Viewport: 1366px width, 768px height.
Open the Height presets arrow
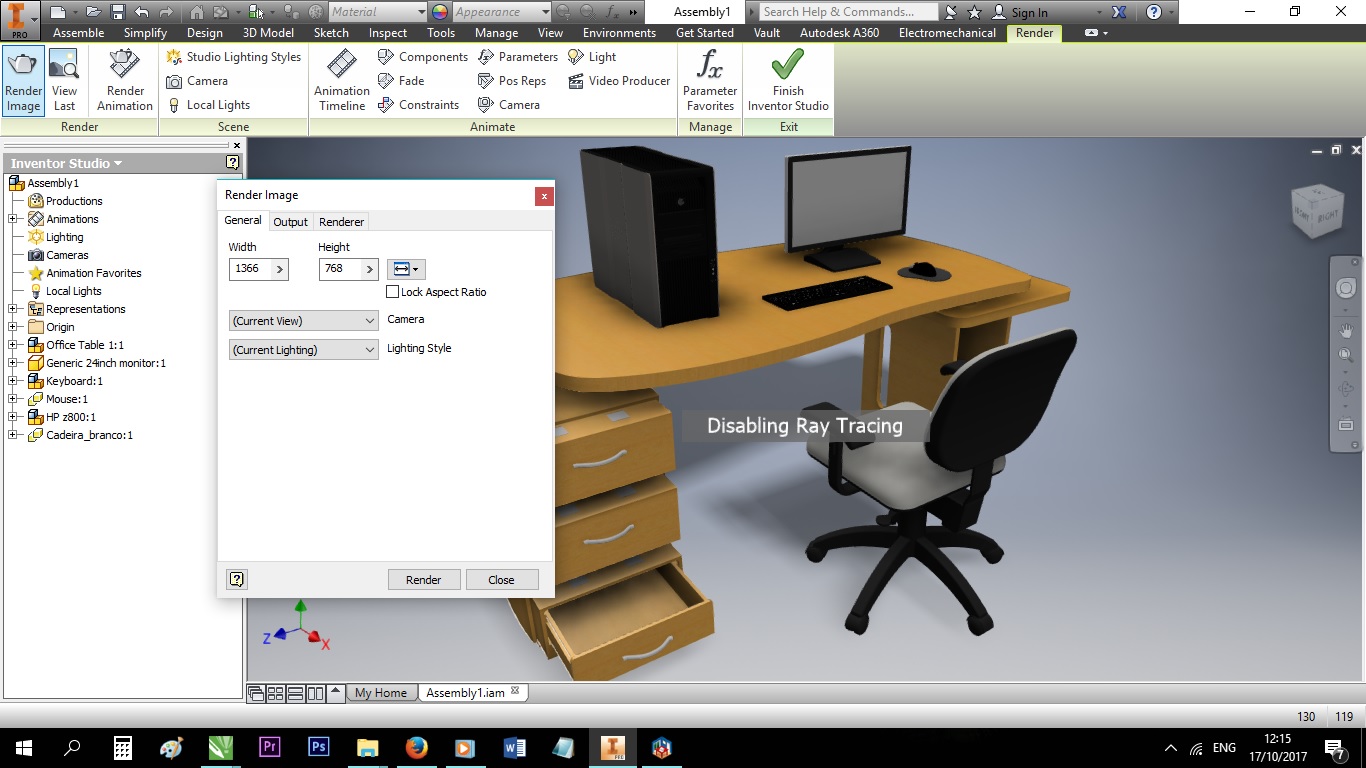pos(370,269)
